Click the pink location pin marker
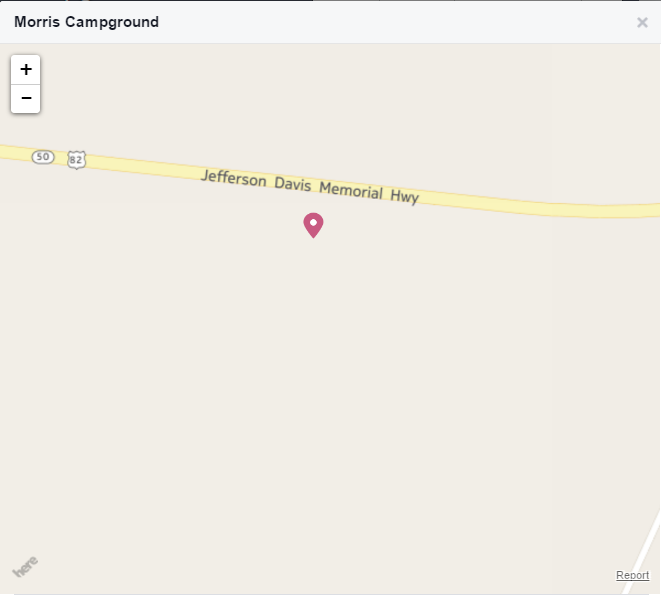Screen dimensions: 661x604 313,225
